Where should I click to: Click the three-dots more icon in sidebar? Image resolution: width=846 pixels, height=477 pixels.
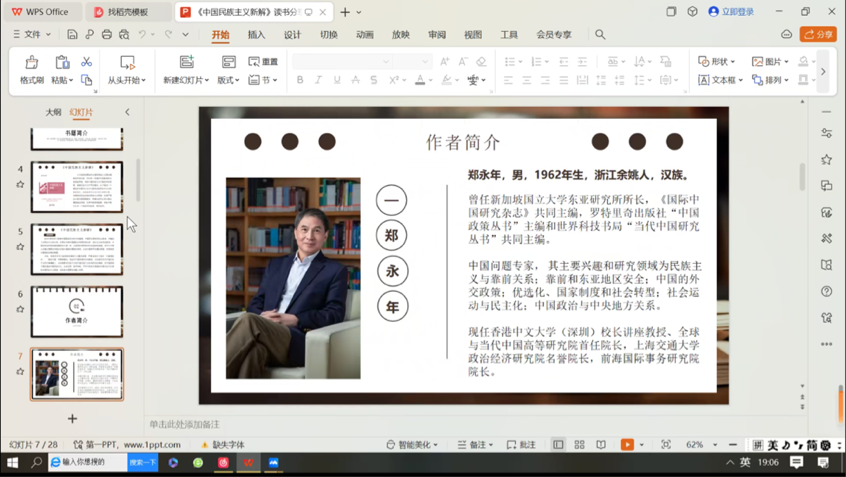pos(826,344)
